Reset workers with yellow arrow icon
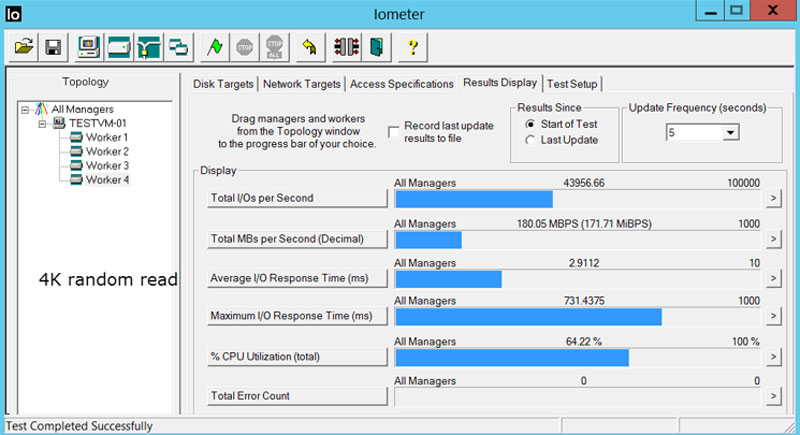Viewport: 800px width, 435px height. click(310, 47)
